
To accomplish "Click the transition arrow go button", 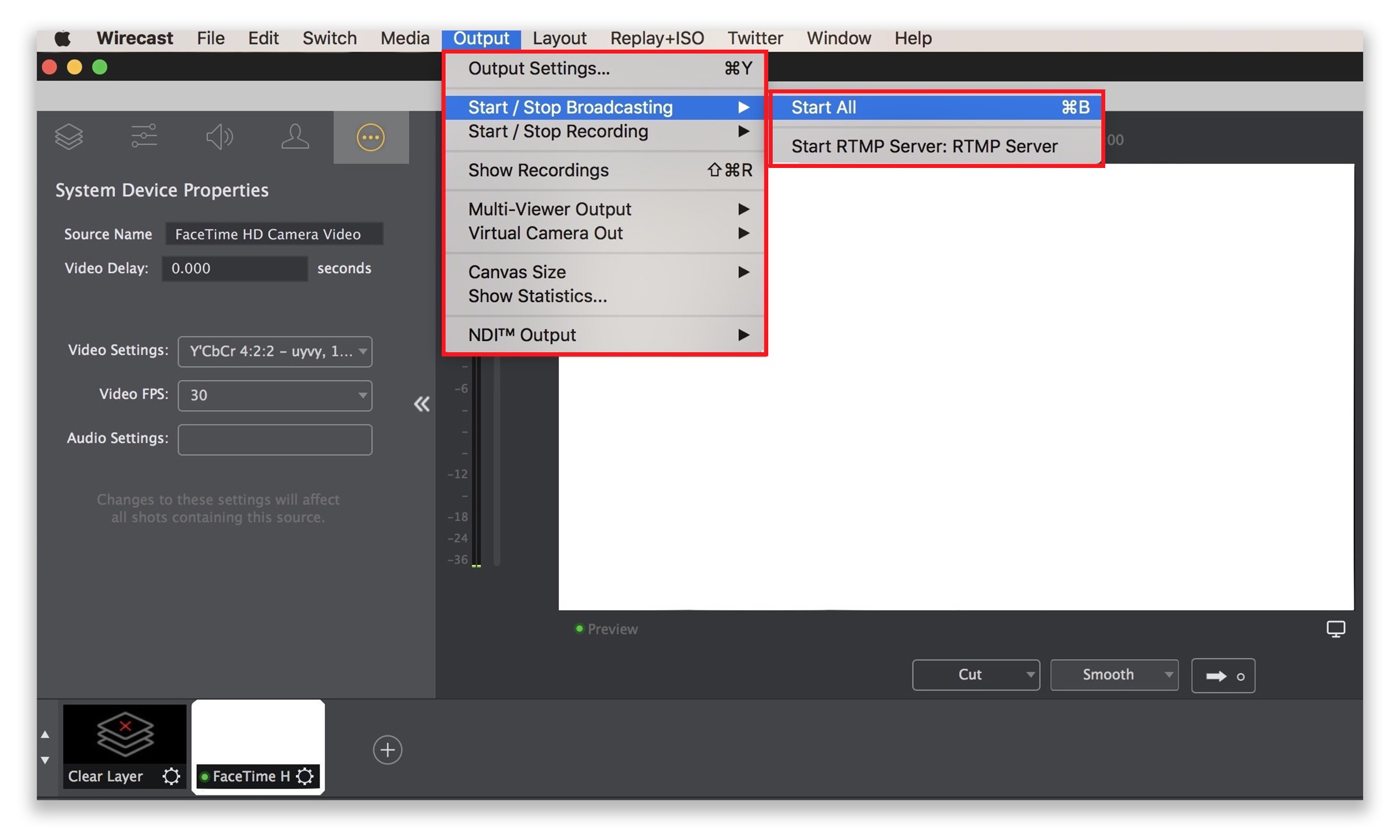I will coord(1223,675).
